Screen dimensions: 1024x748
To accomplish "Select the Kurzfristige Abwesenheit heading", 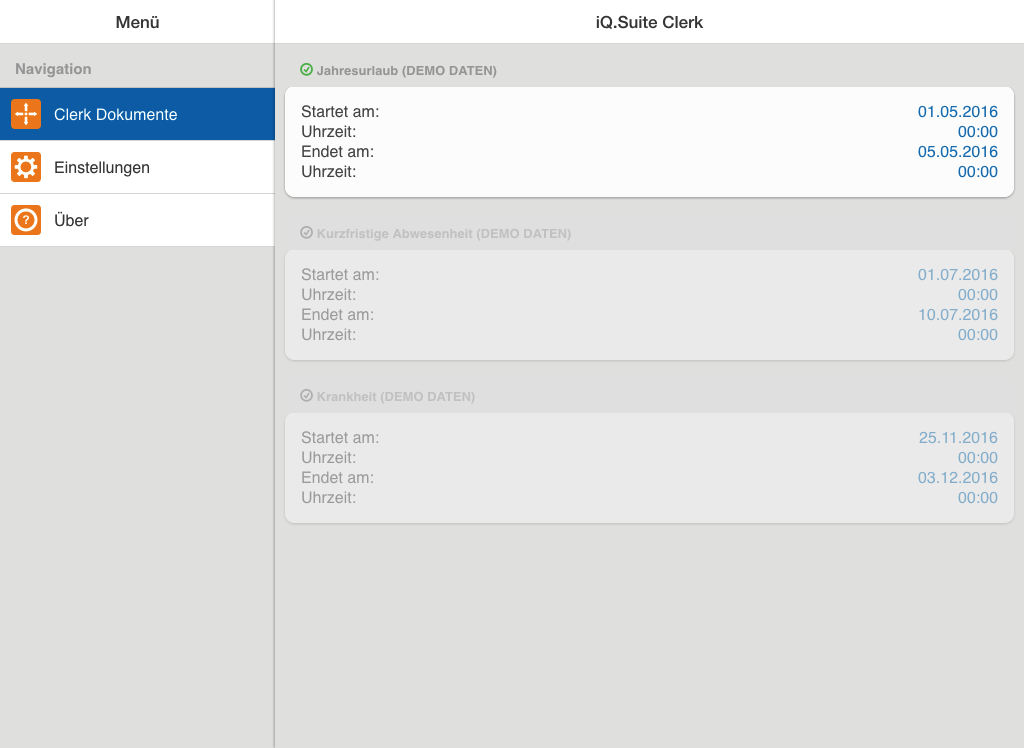I will pyautogui.click(x=443, y=234).
